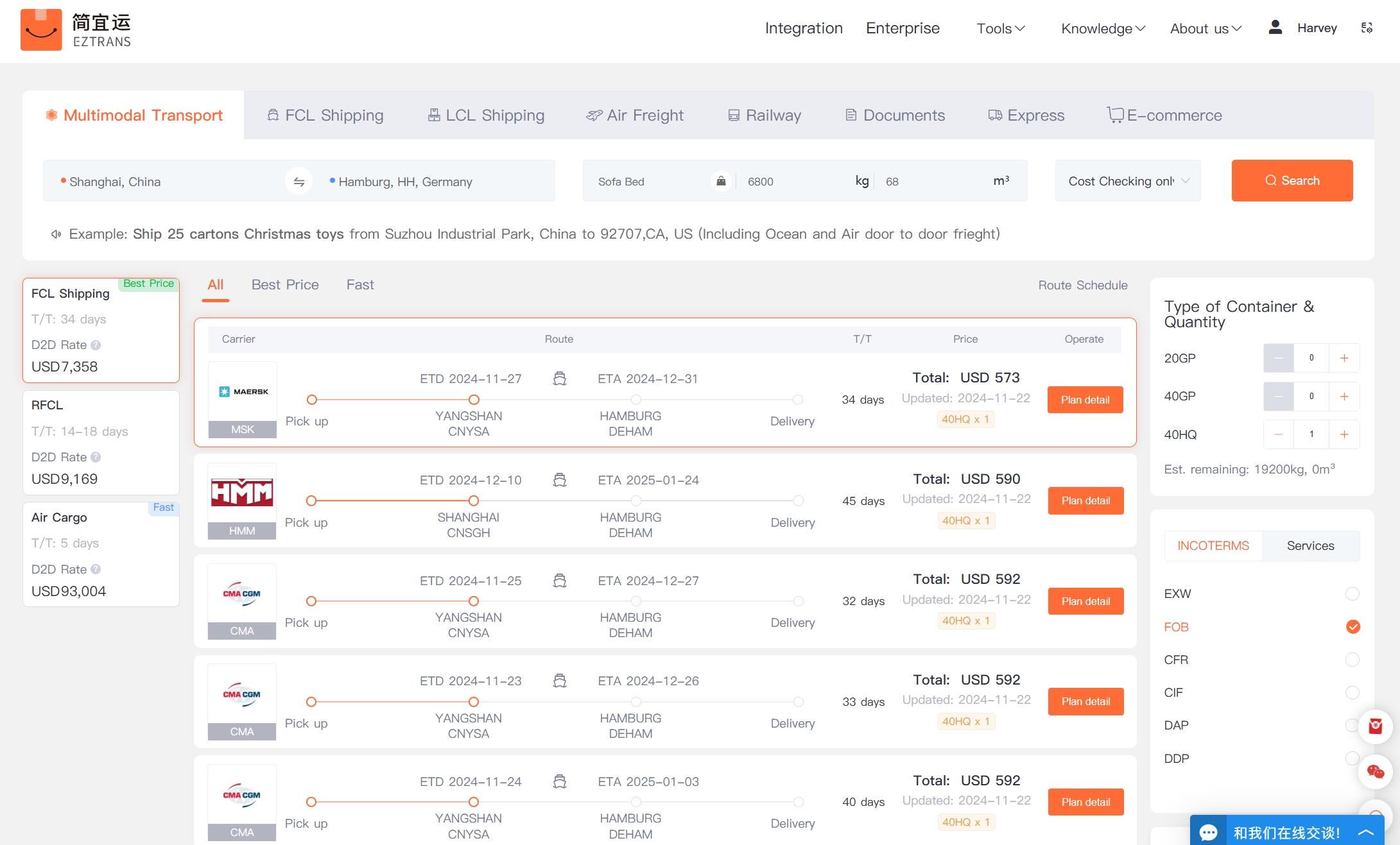Switch to the Services tab

tap(1310, 545)
